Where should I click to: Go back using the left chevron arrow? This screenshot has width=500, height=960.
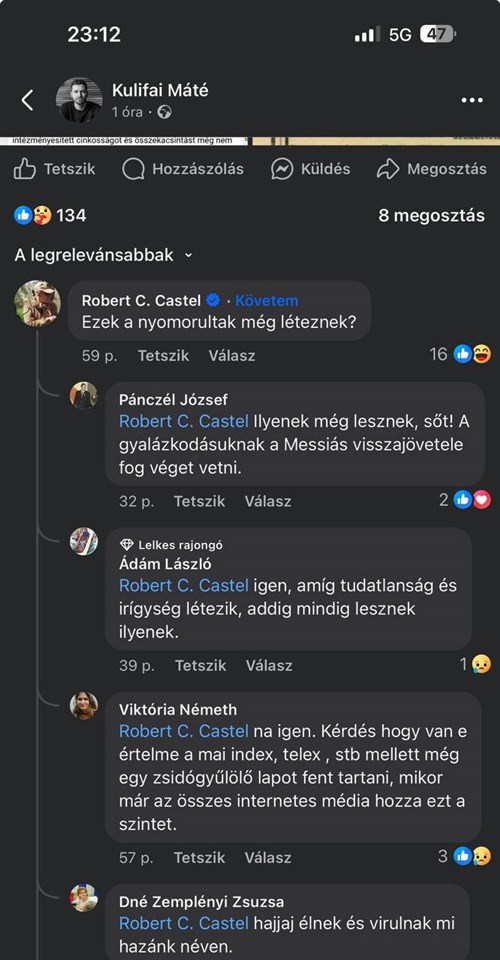click(x=27, y=100)
